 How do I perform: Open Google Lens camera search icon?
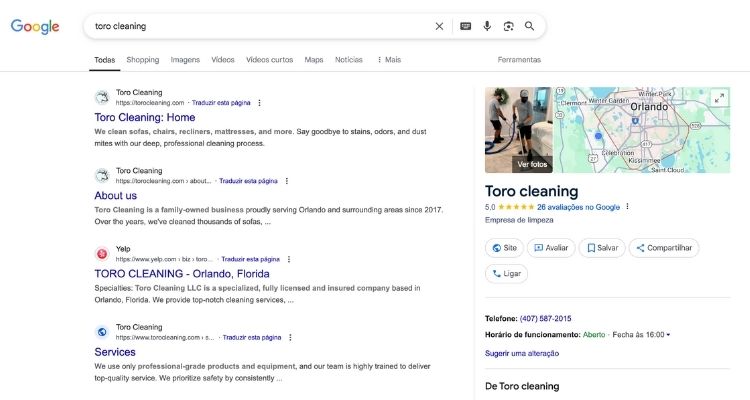pyautogui.click(x=508, y=26)
